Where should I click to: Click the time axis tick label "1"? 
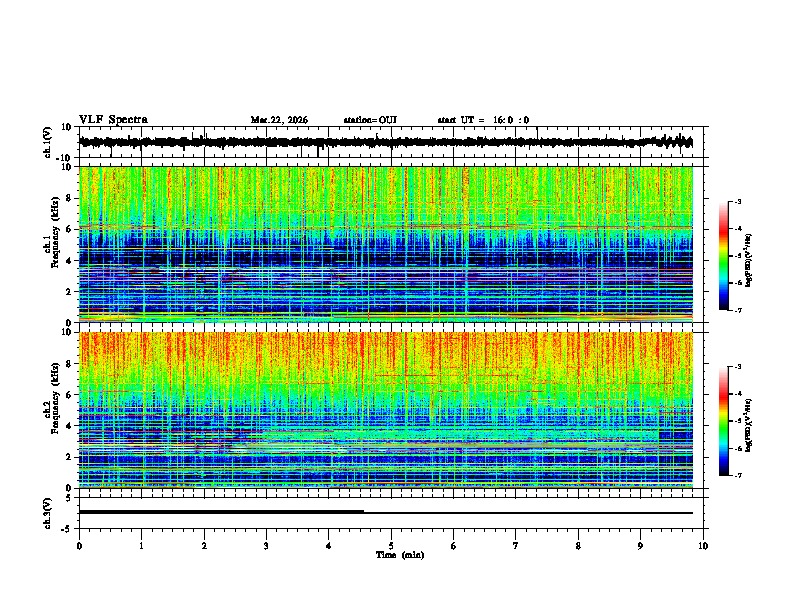click(x=141, y=546)
